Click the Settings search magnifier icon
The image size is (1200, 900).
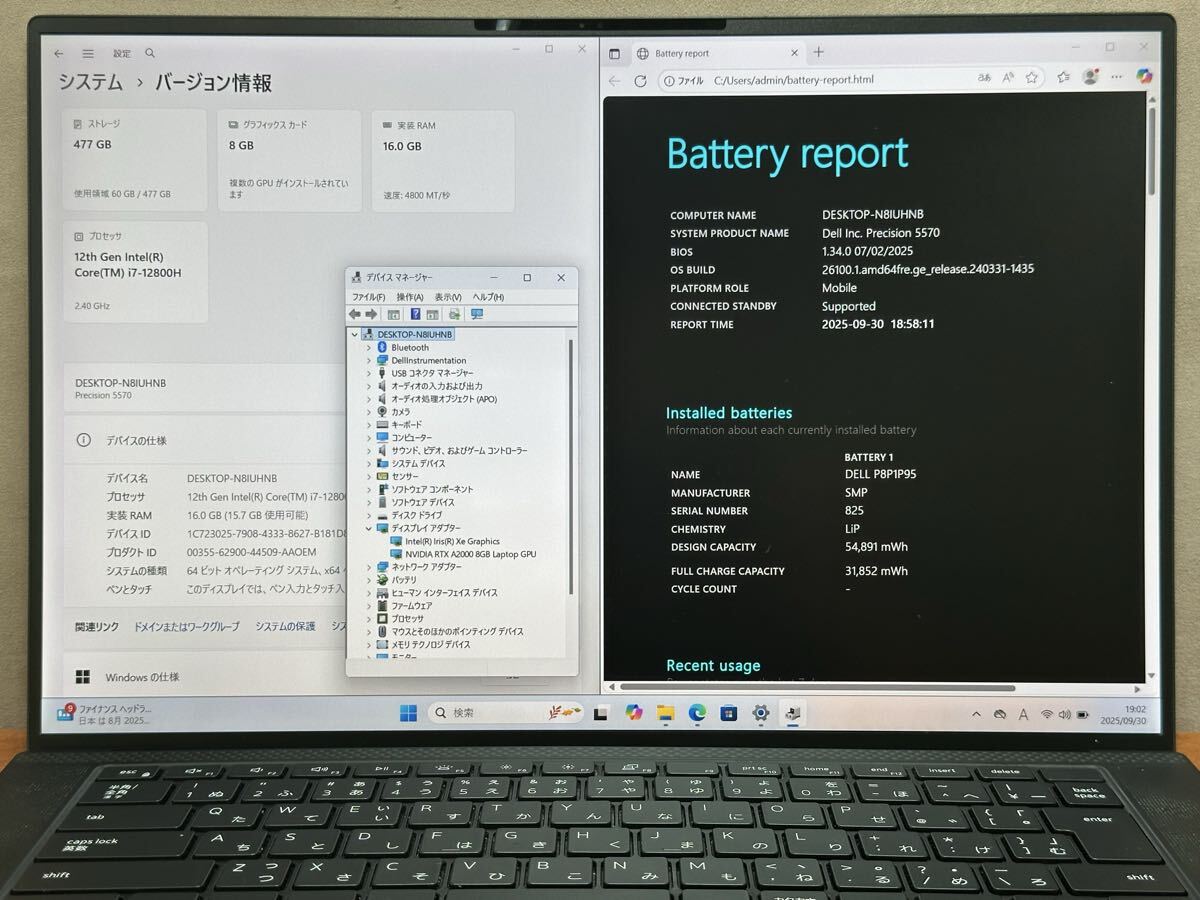coord(150,53)
